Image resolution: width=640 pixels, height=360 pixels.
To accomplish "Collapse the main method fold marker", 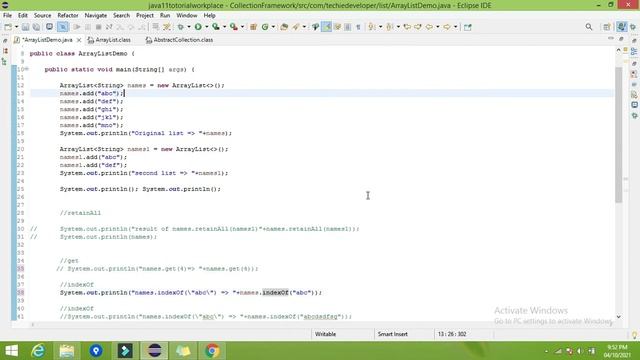I will (x=27, y=69).
